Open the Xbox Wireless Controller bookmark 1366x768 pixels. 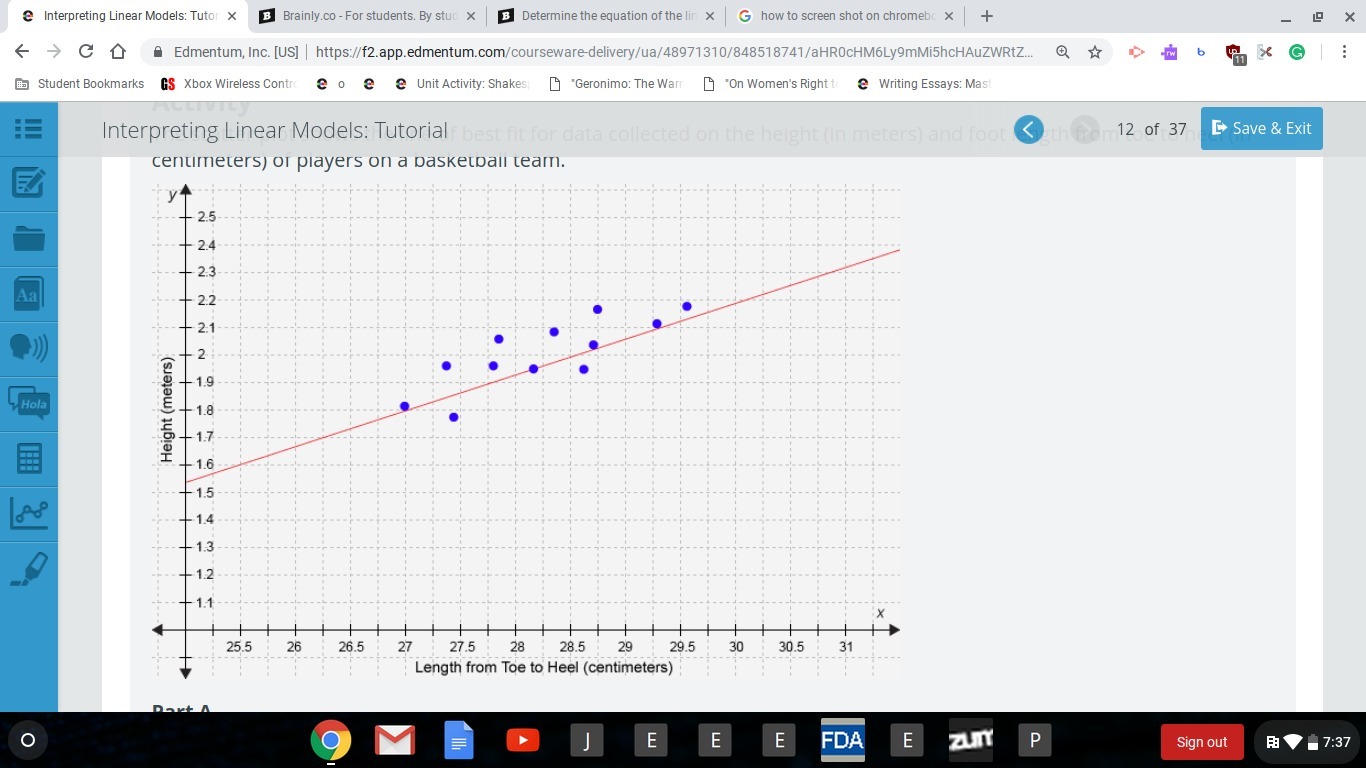click(x=230, y=84)
